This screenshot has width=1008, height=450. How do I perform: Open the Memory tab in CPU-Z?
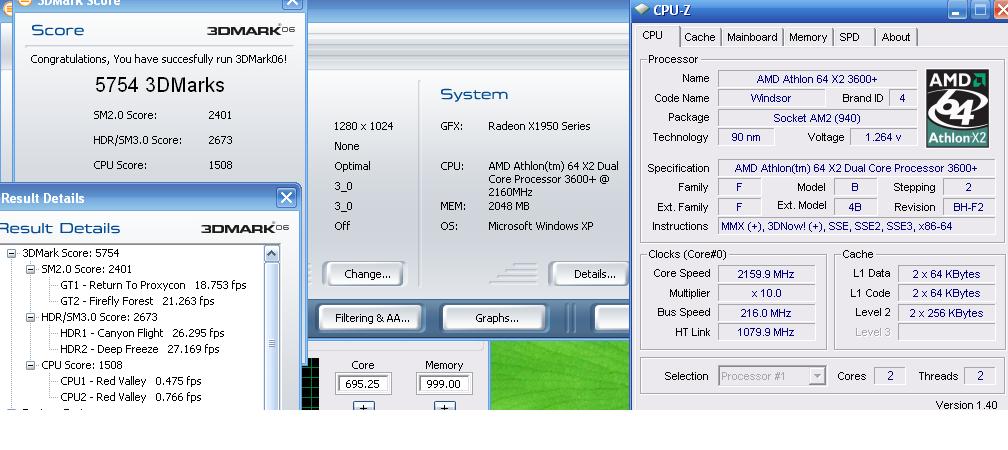(807, 37)
